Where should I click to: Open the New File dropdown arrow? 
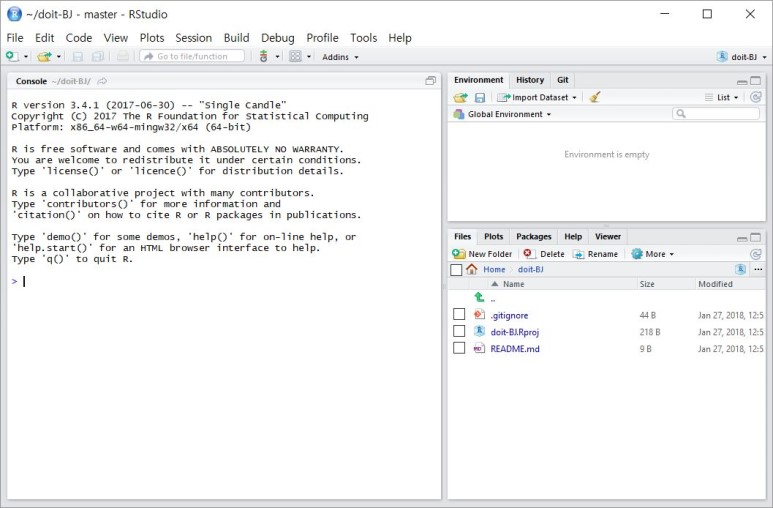click(26, 57)
